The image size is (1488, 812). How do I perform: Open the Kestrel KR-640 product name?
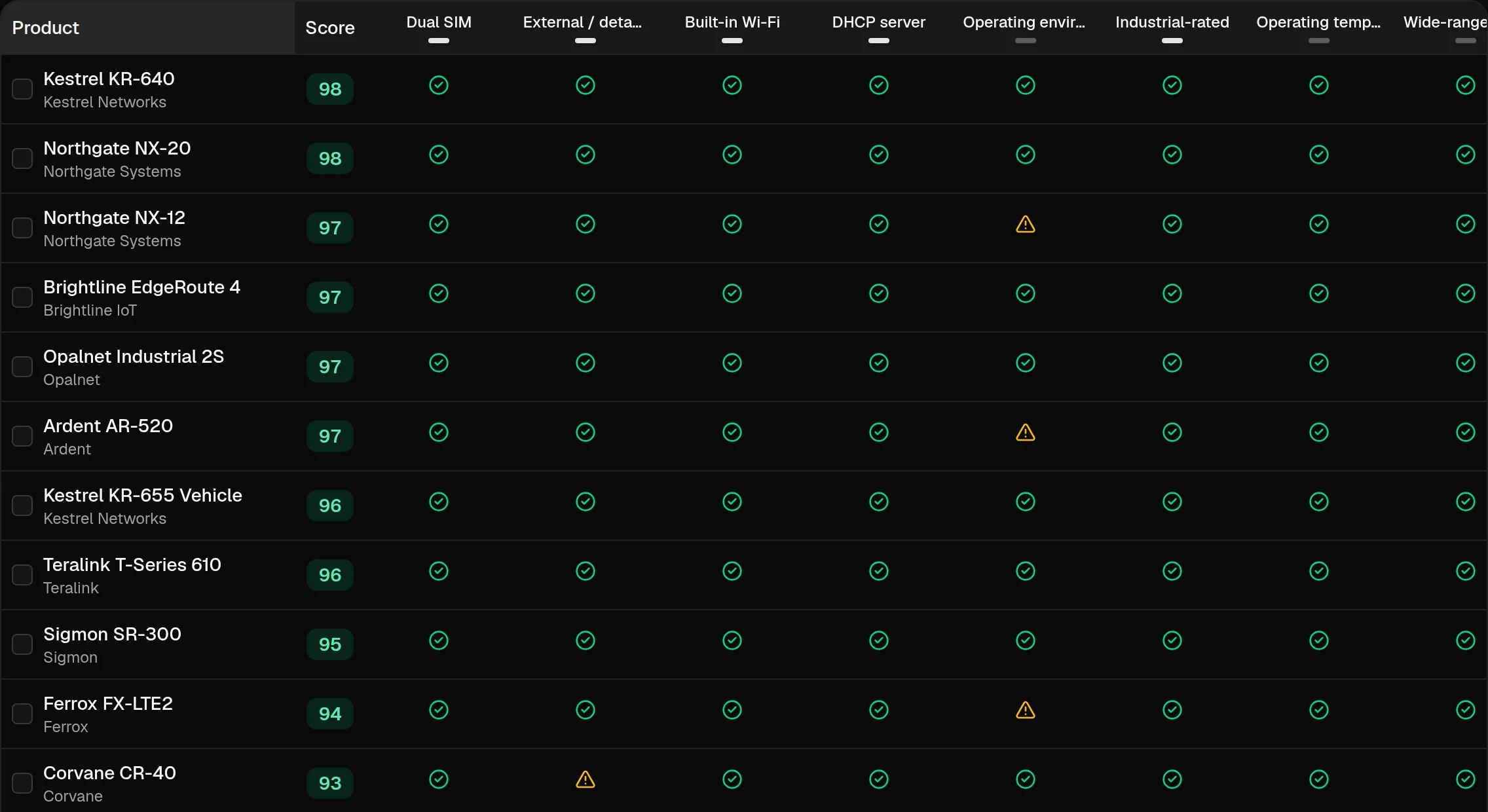[109, 79]
